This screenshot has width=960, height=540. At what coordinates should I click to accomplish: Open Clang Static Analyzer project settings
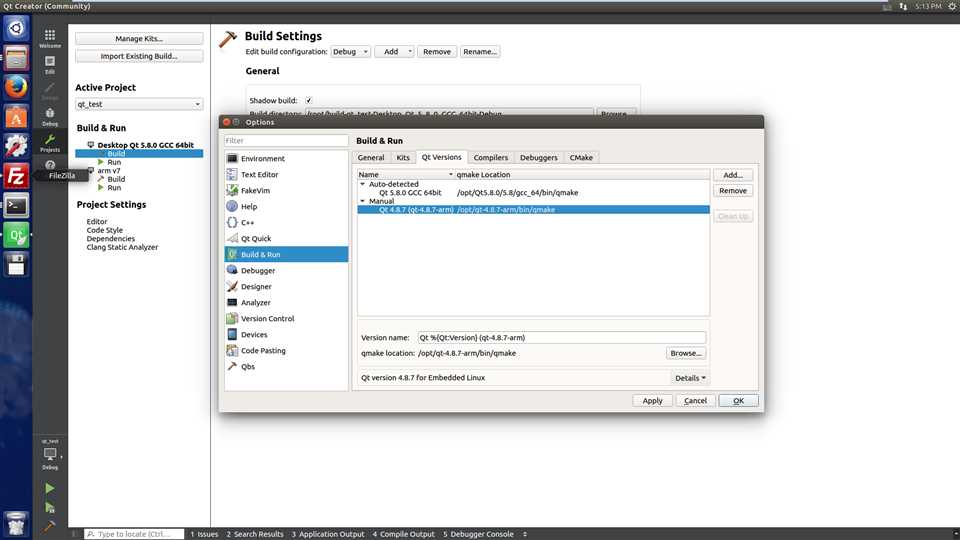point(122,247)
